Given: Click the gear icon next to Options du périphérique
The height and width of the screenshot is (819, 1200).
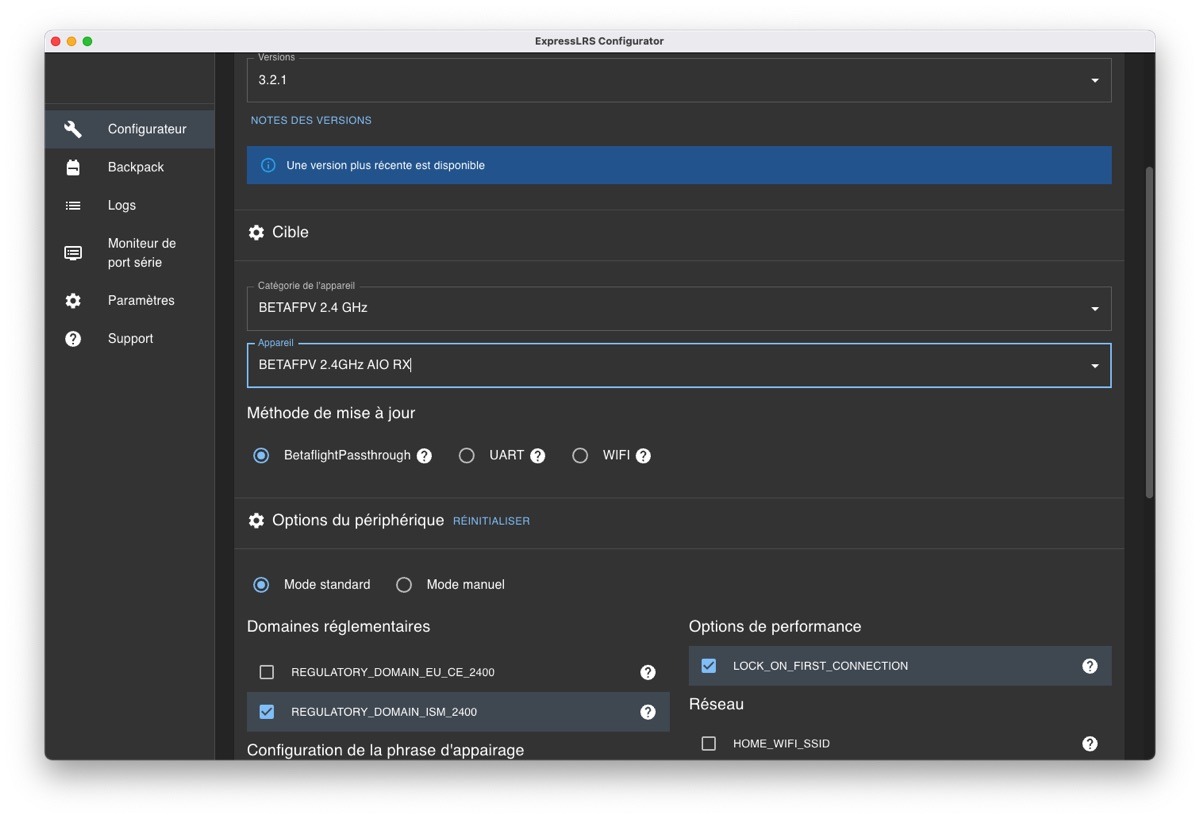Looking at the screenshot, I should (256, 521).
